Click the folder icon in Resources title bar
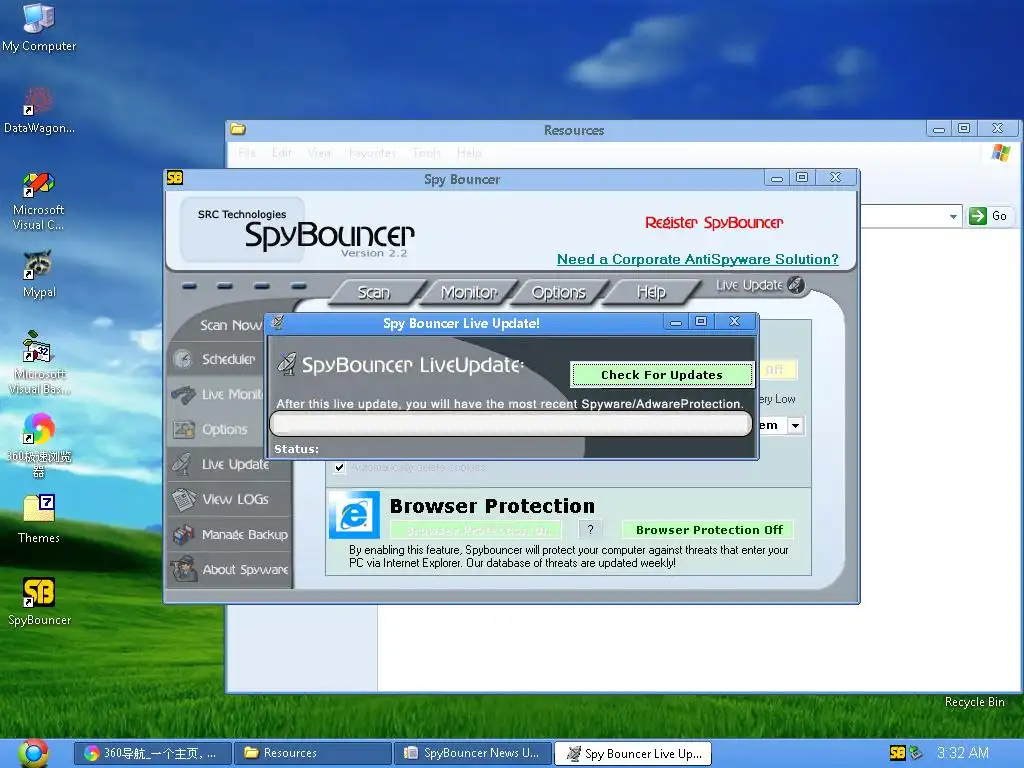Screen dimensions: 1024x768 pyautogui.click(x=238, y=129)
